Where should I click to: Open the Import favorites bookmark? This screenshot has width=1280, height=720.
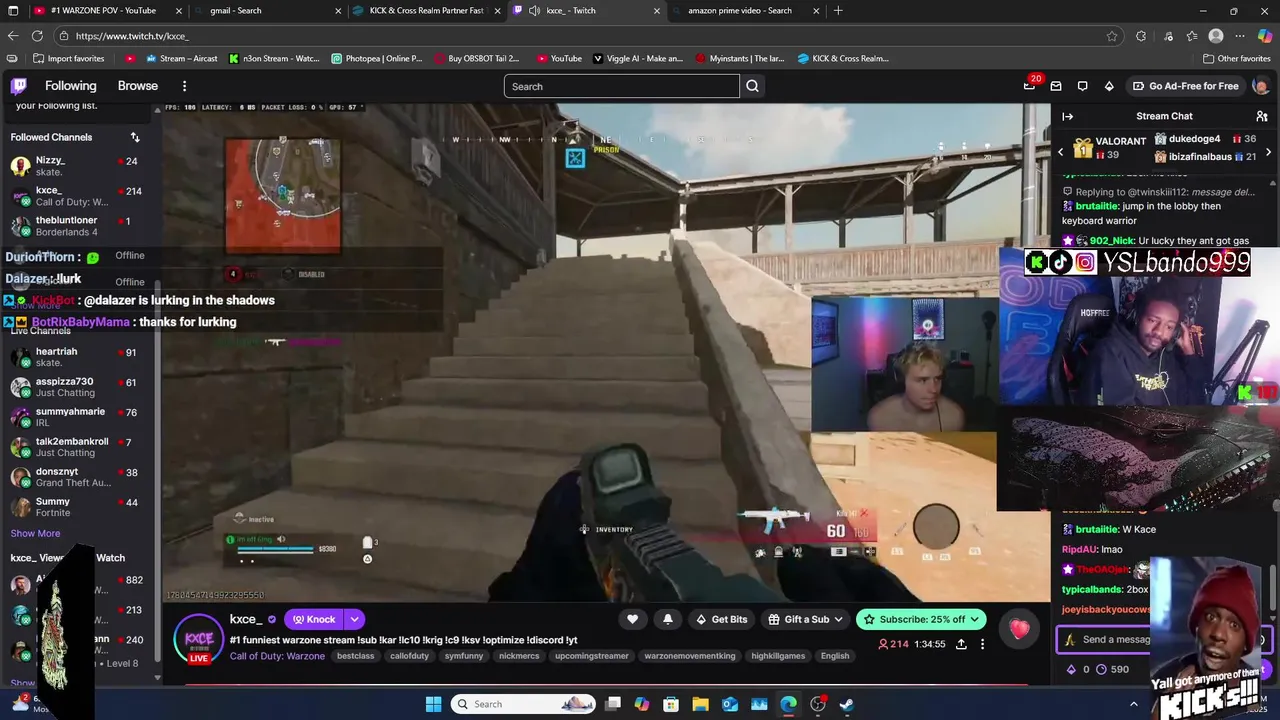[x=69, y=58]
